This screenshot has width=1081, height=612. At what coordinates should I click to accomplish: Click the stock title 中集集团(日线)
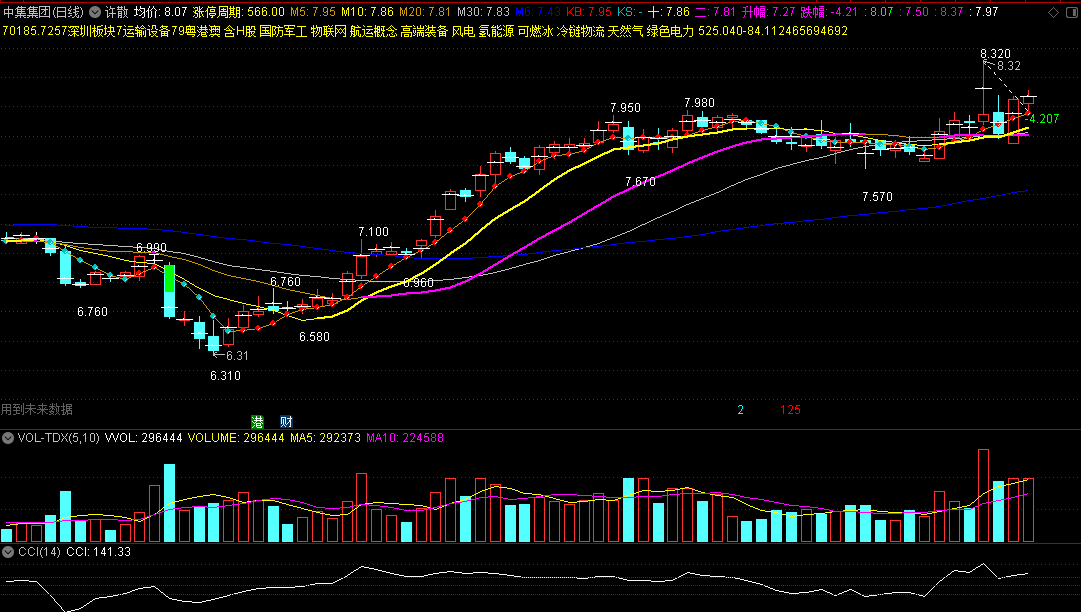pyautogui.click(x=44, y=12)
